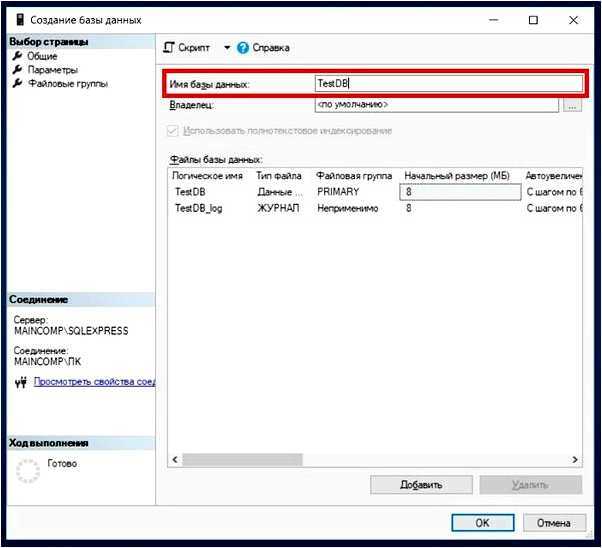Select the Файловые группы page
Viewport: 602px width, 548px height.
coord(68,83)
